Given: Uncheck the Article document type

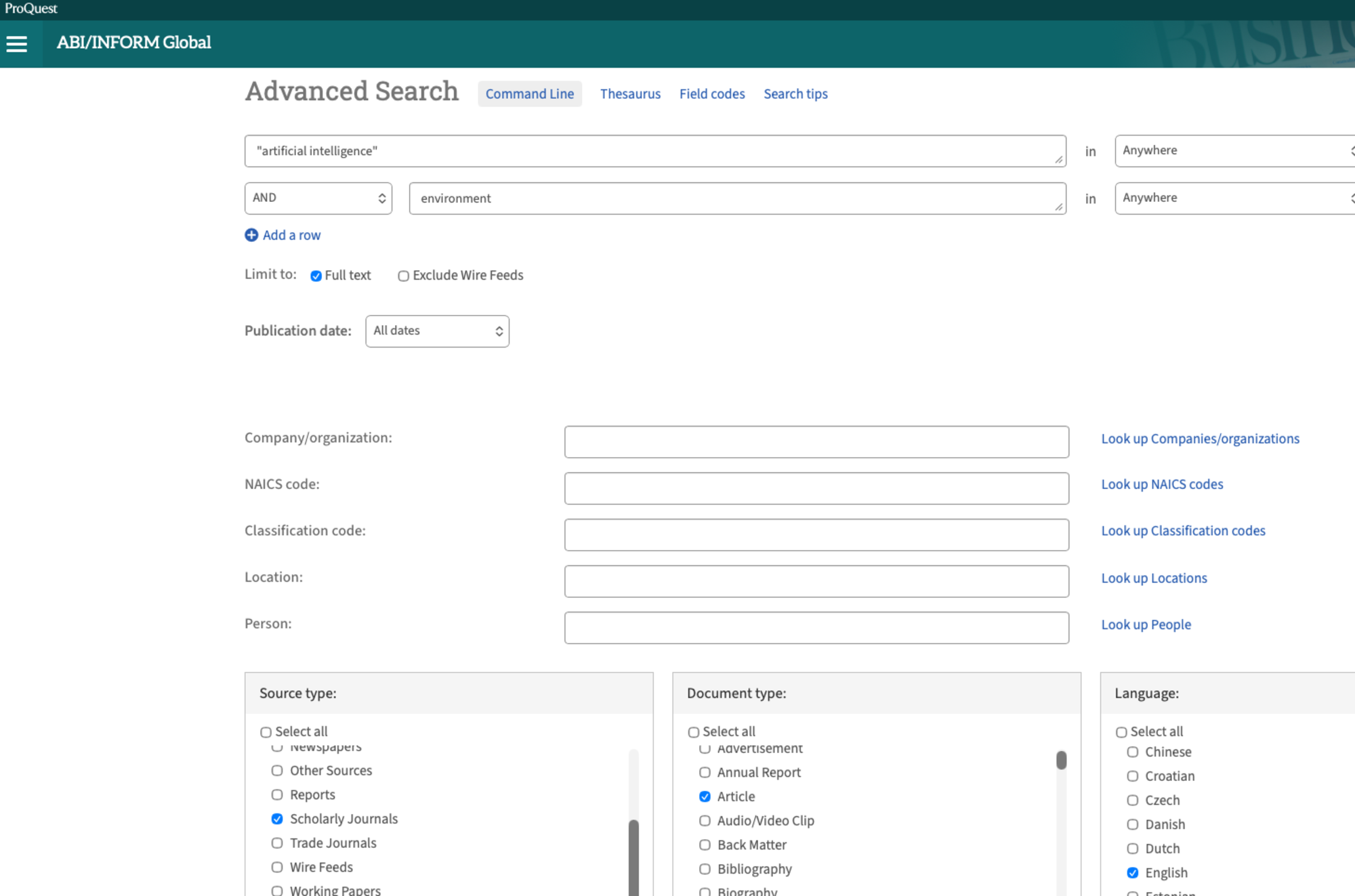Looking at the screenshot, I should [705, 796].
